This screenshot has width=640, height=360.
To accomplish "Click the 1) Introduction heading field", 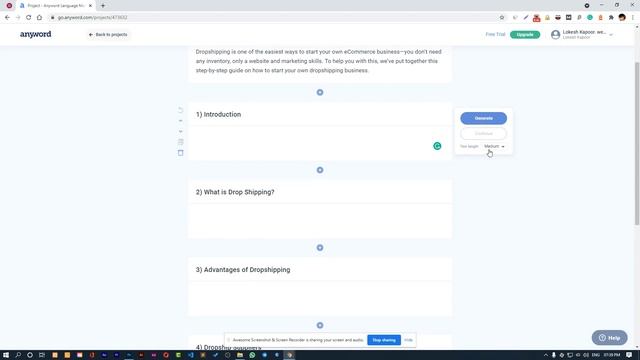I will (x=320, y=115).
